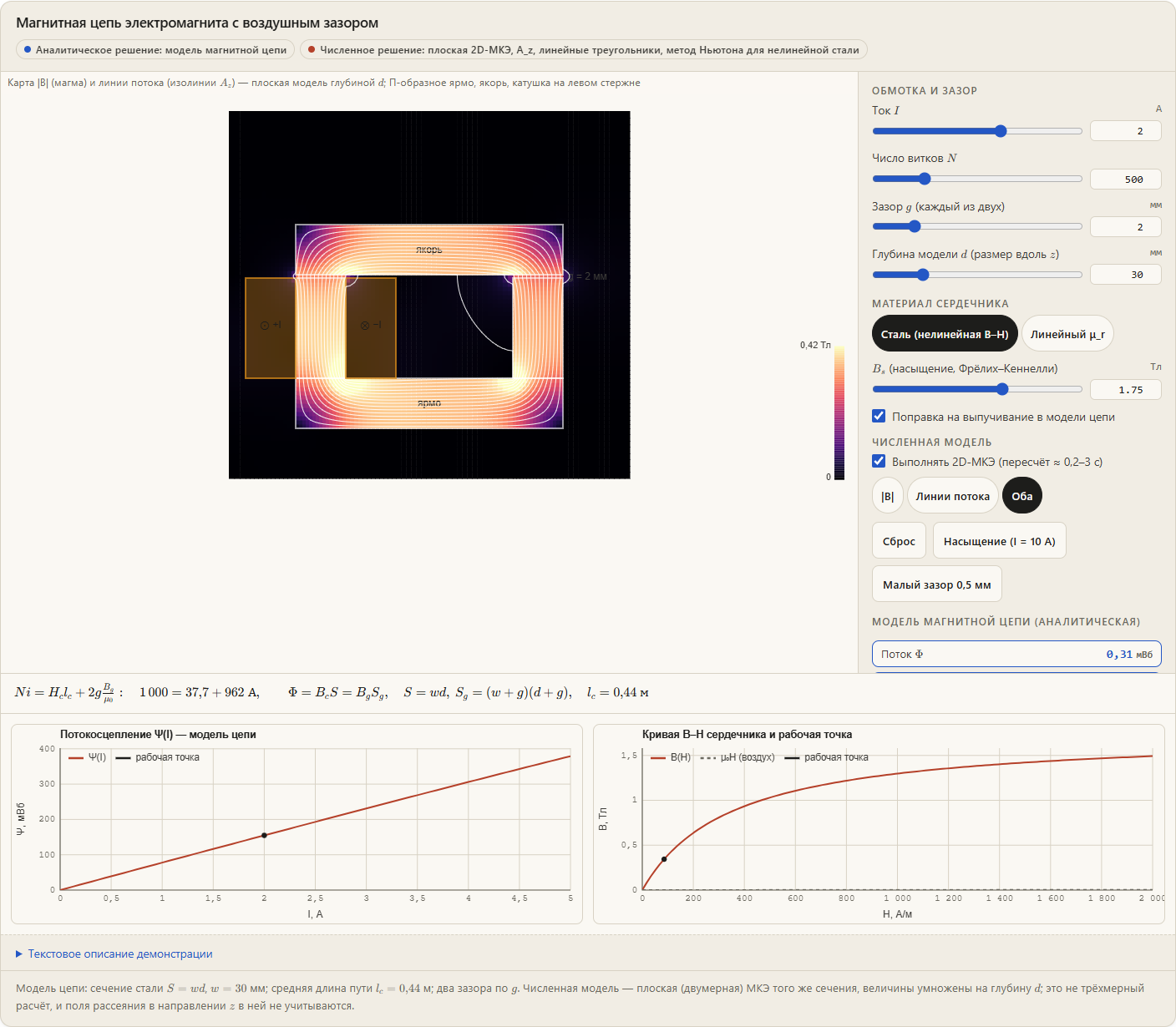Click the B(H) legend marker in B–H chart
Screen dimensions: 1176x1027
pos(657,758)
